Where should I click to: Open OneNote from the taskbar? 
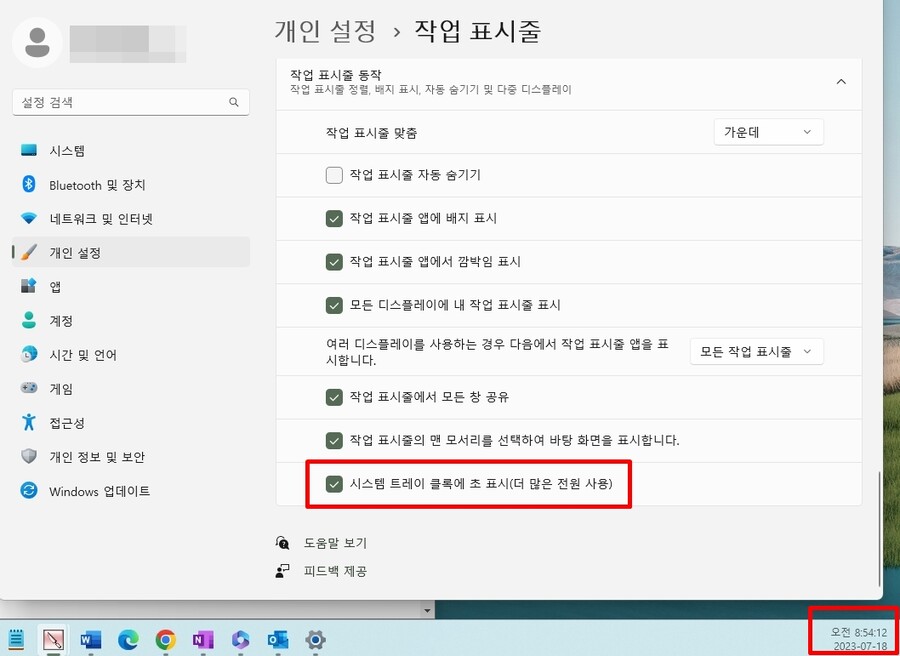click(203, 639)
